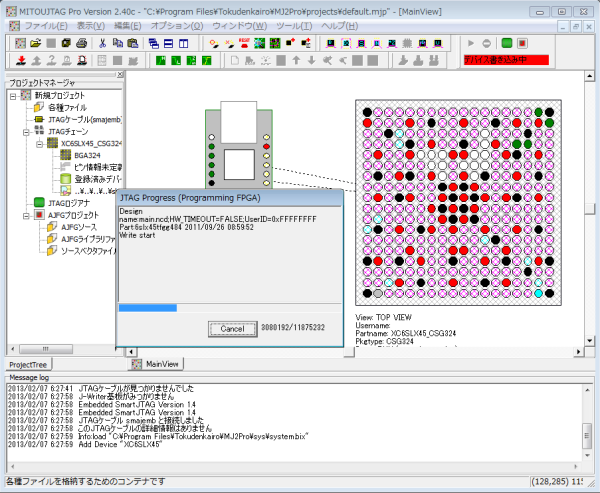Click the red LED on the board
Viewport: 600px width, 493px height.
pos(267,145)
